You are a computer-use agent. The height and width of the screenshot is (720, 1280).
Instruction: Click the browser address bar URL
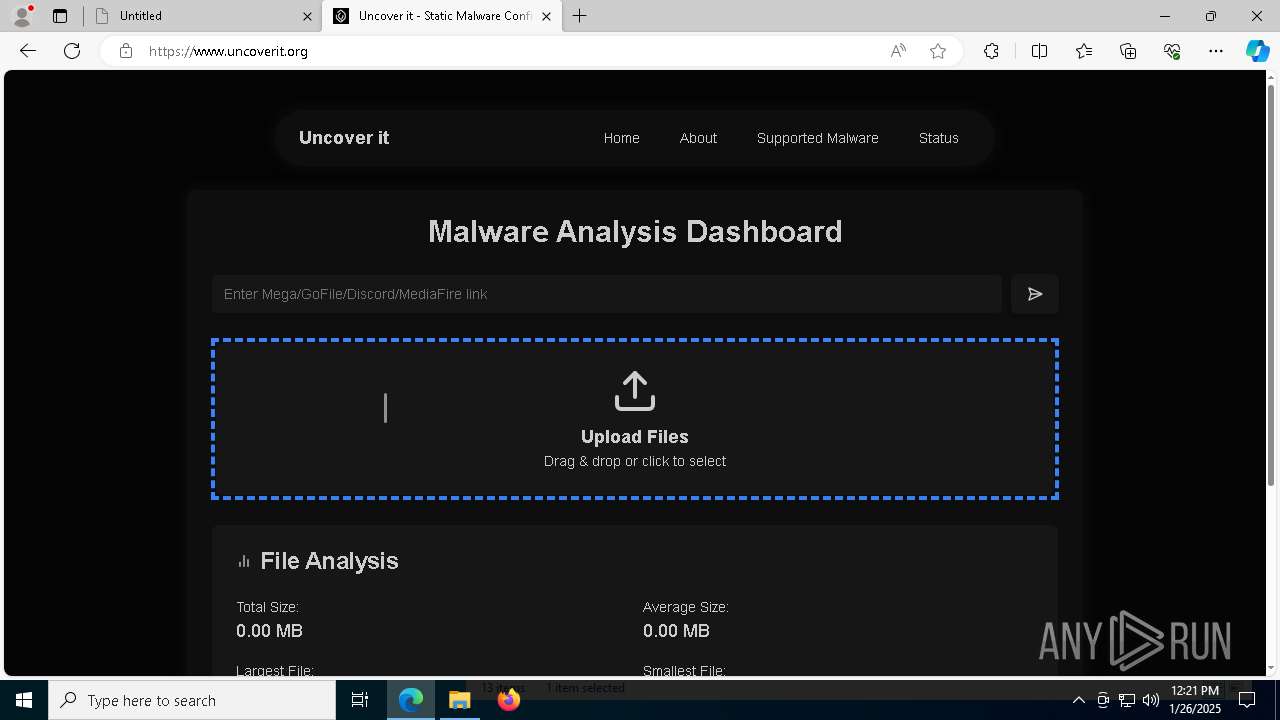[x=228, y=51]
